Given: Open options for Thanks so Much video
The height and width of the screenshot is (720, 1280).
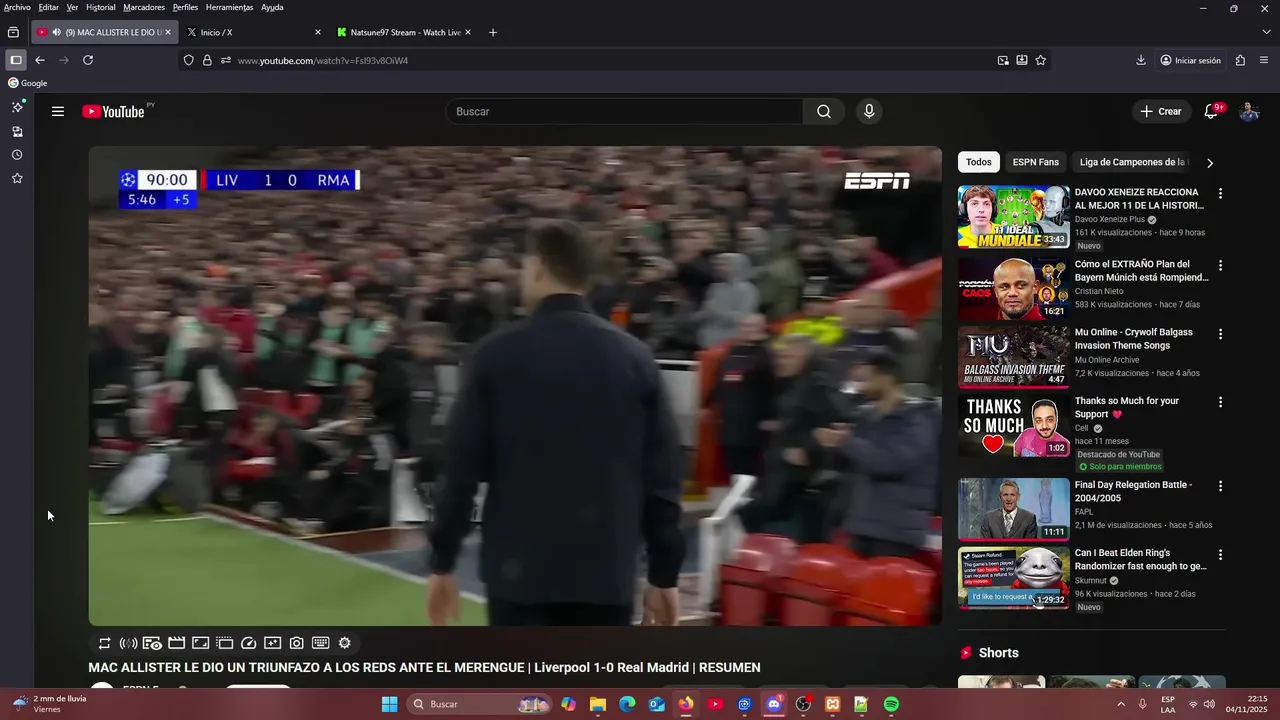Looking at the screenshot, I should click(x=1220, y=402).
